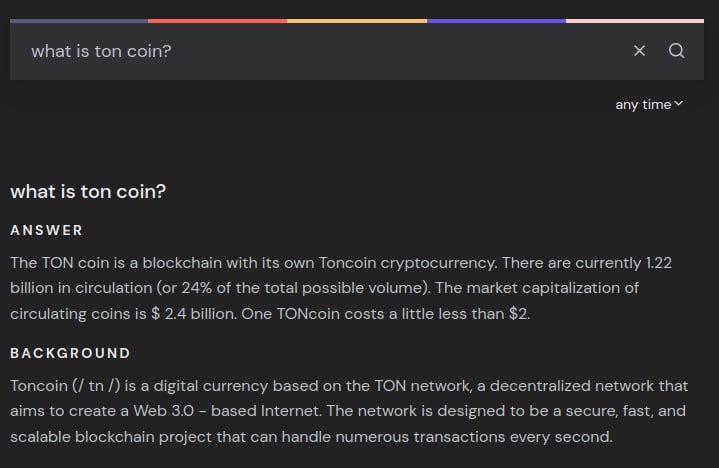Click the bold result heading "what is ton coin?"

(88, 192)
